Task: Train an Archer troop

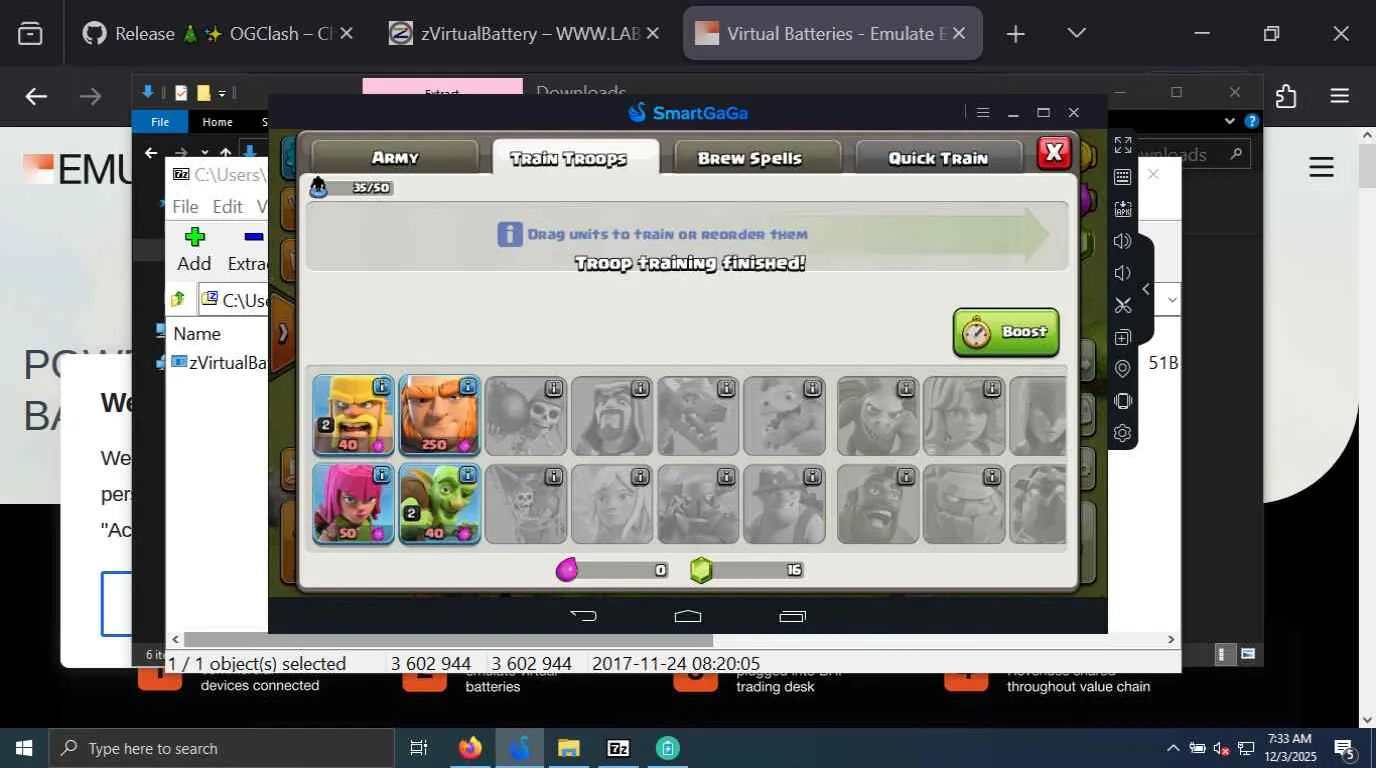Action: [x=354, y=503]
